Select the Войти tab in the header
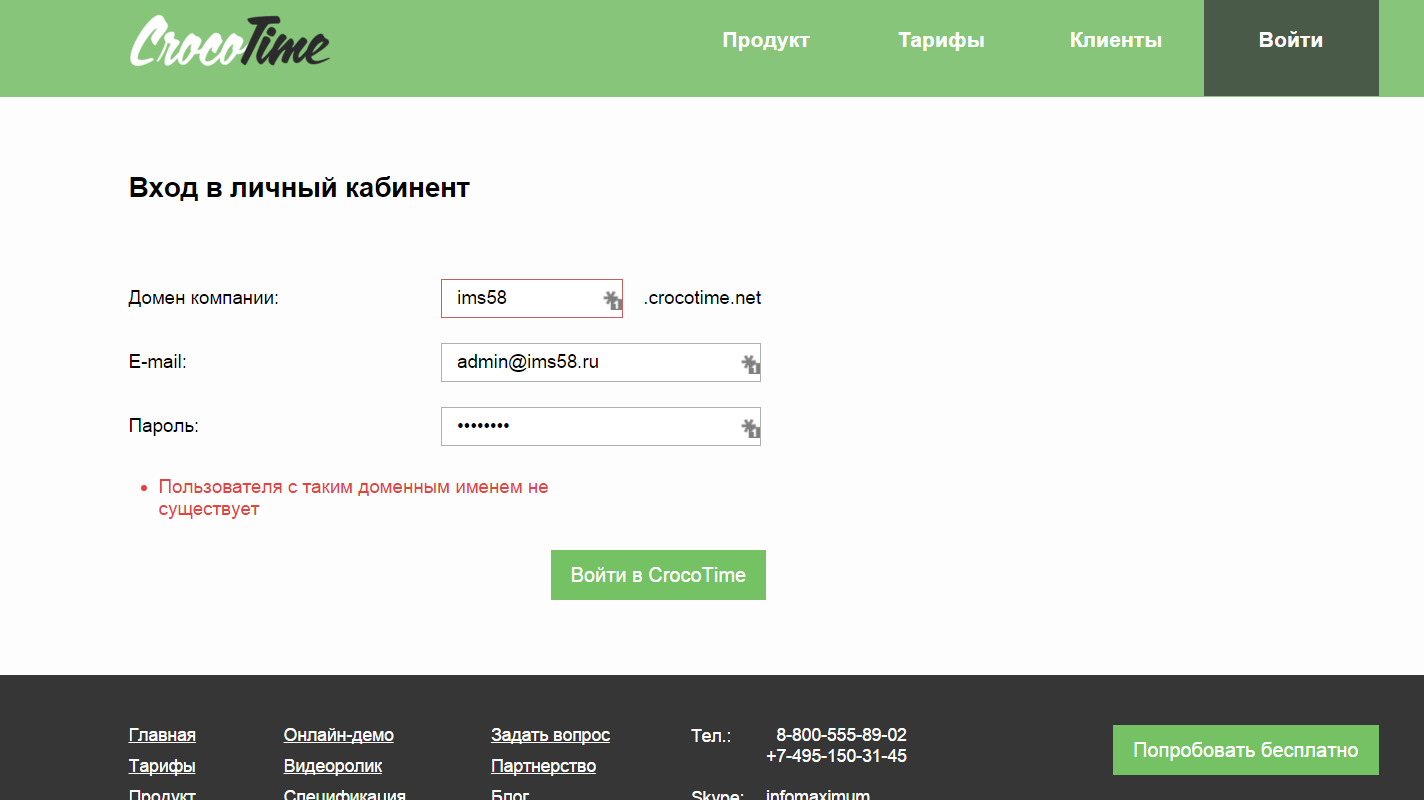Viewport: 1424px width, 800px height. click(x=1291, y=48)
